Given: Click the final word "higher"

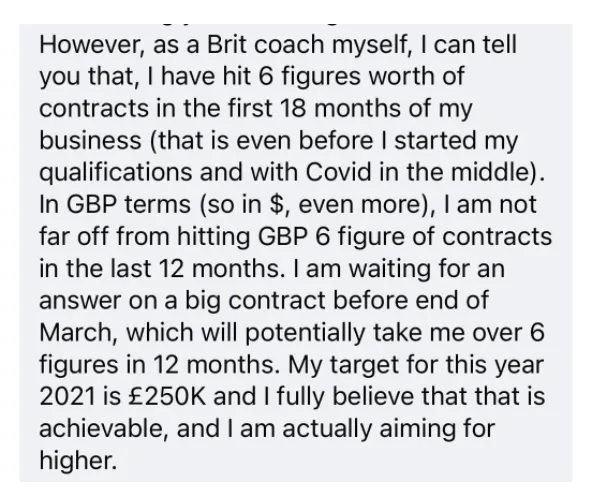Looking at the screenshot, I should tap(78, 460).
